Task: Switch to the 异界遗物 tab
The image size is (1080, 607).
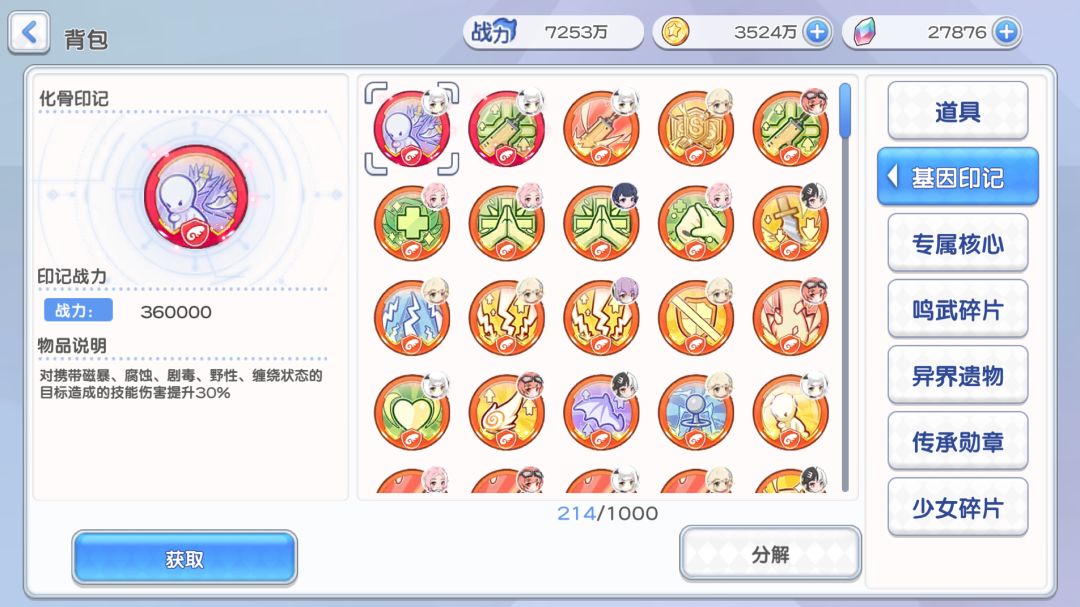Action: [957, 375]
